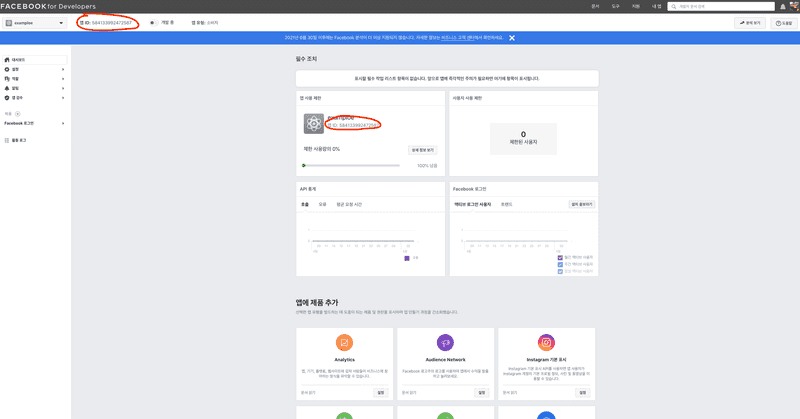Select the second tab in Facebook login card
Image resolution: width=800 pixels, height=419 pixels.
pyautogui.click(x=506, y=204)
